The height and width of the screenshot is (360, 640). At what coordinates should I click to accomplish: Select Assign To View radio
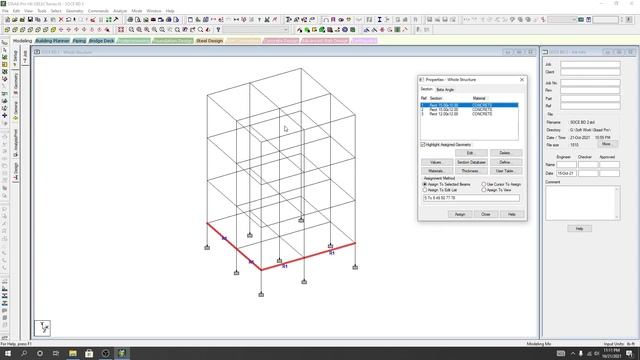point(484,190)
